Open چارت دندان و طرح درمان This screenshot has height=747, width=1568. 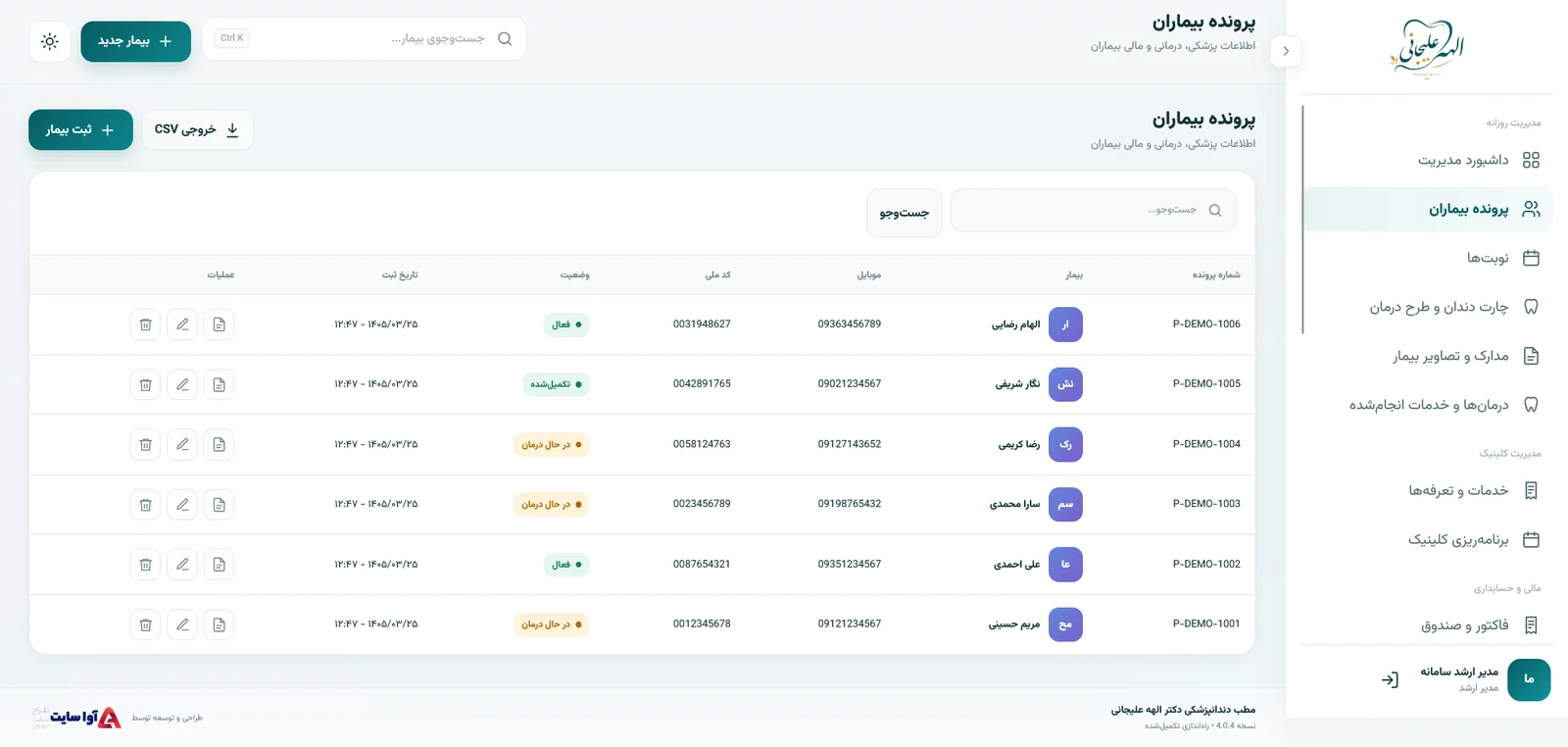tap(1428, 307)
